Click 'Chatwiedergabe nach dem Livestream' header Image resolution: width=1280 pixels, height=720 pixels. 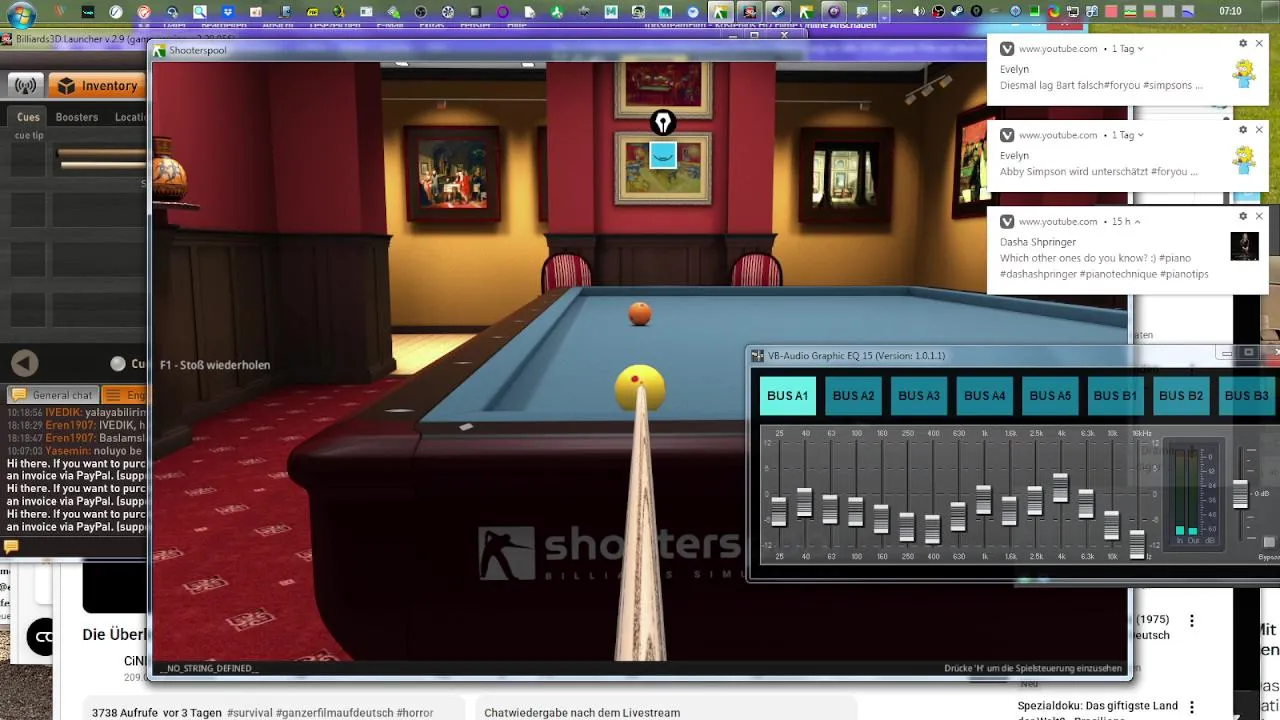pos(582,713)
